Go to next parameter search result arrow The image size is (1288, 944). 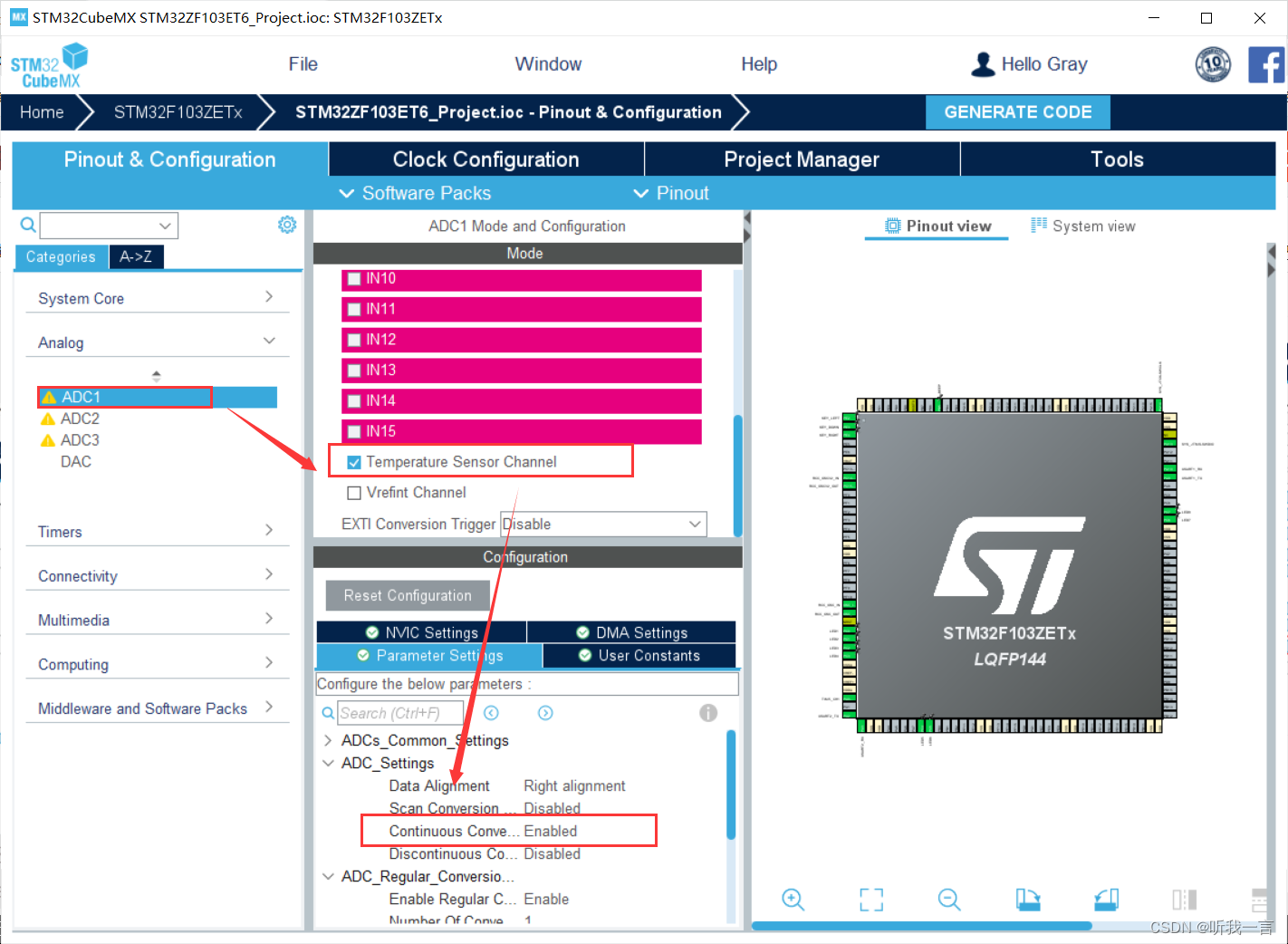click(x=545, y=713)
